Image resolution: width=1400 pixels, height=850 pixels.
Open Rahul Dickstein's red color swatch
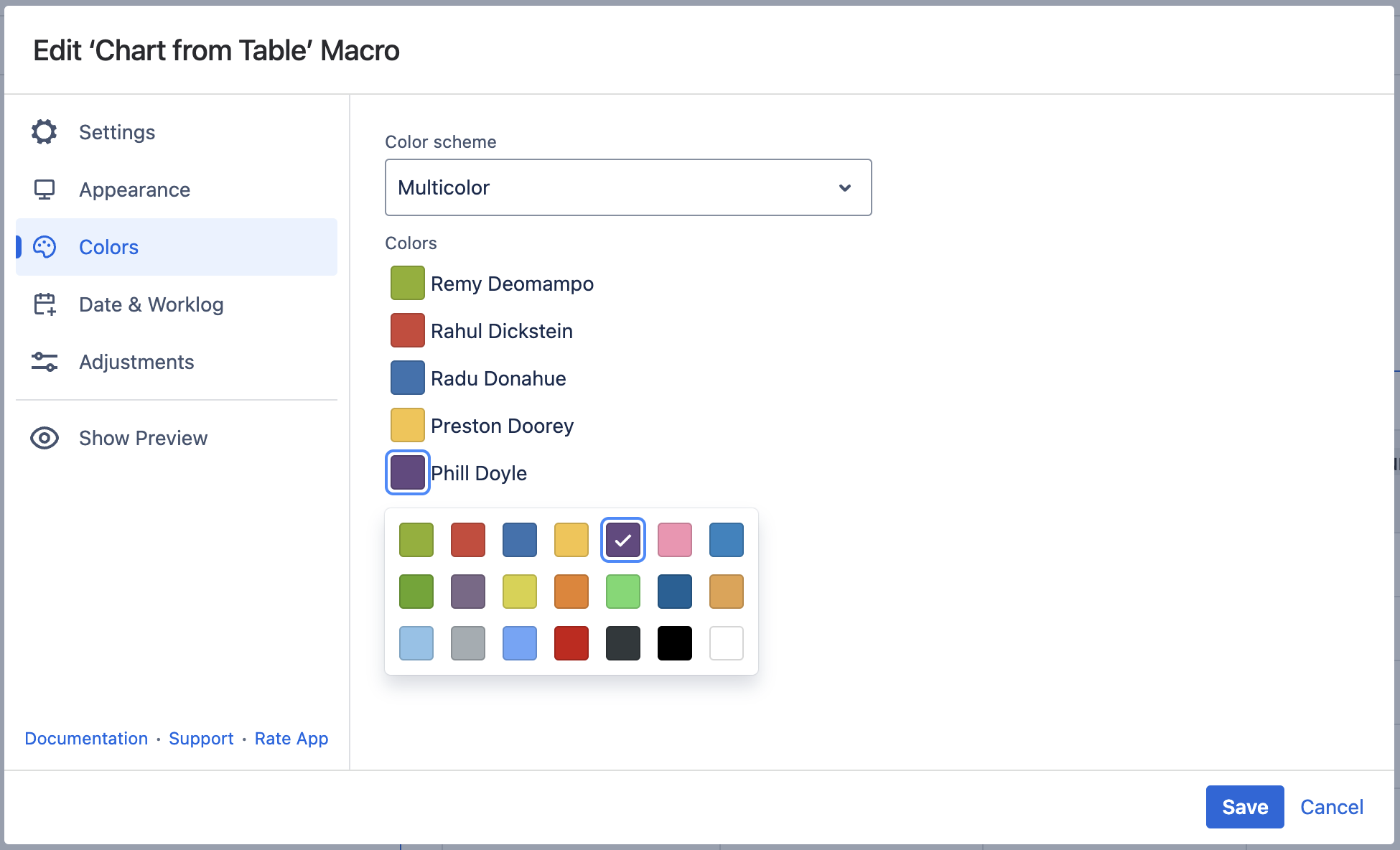point(407,330)
